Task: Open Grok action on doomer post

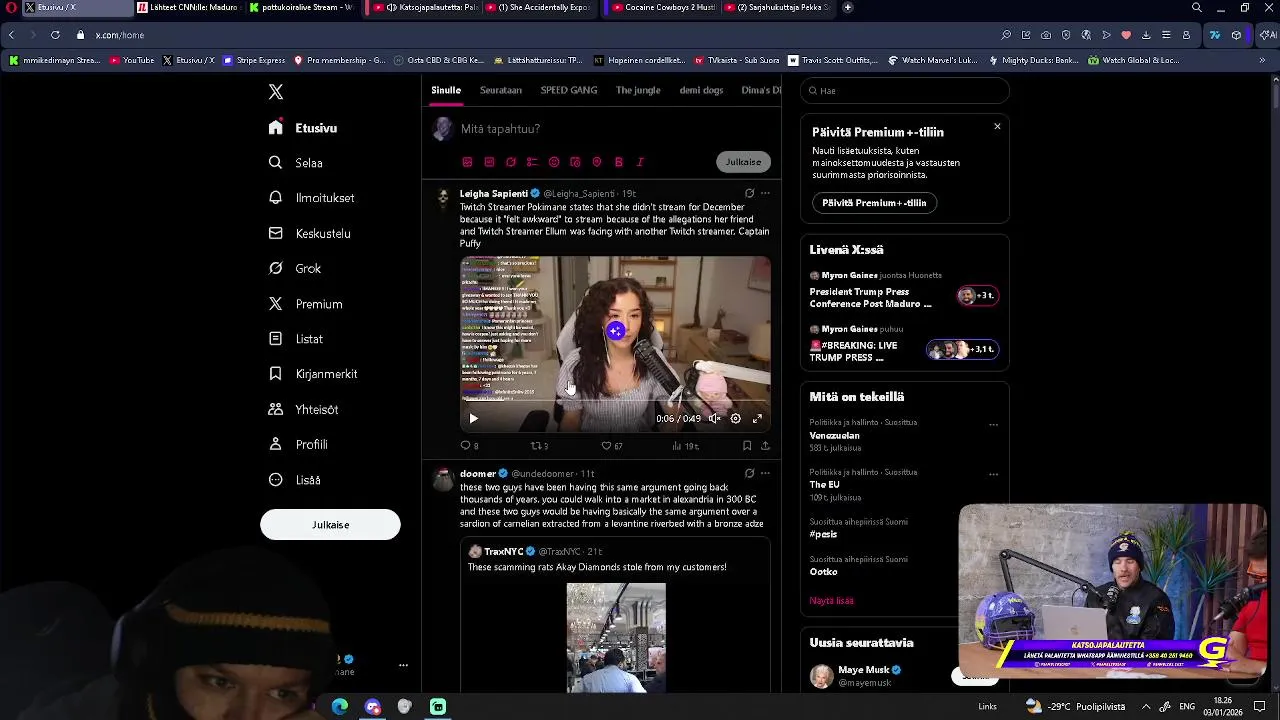Action: pyautogui.click(x=749, y=473)
